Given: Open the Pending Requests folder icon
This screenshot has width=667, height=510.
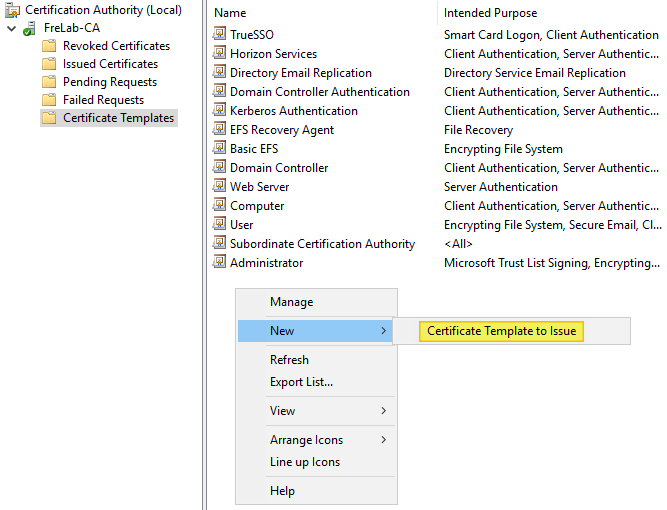Looking at the screenshot, I should [49, 82].
